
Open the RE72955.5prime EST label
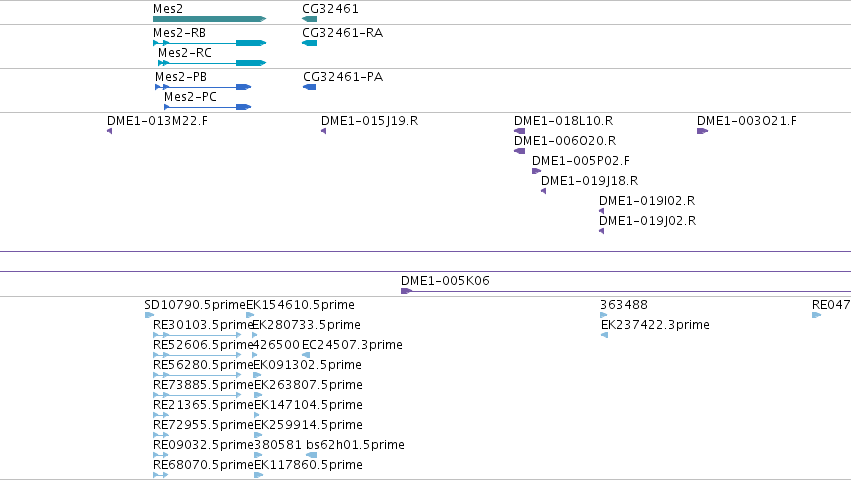(x=204, y=425)
